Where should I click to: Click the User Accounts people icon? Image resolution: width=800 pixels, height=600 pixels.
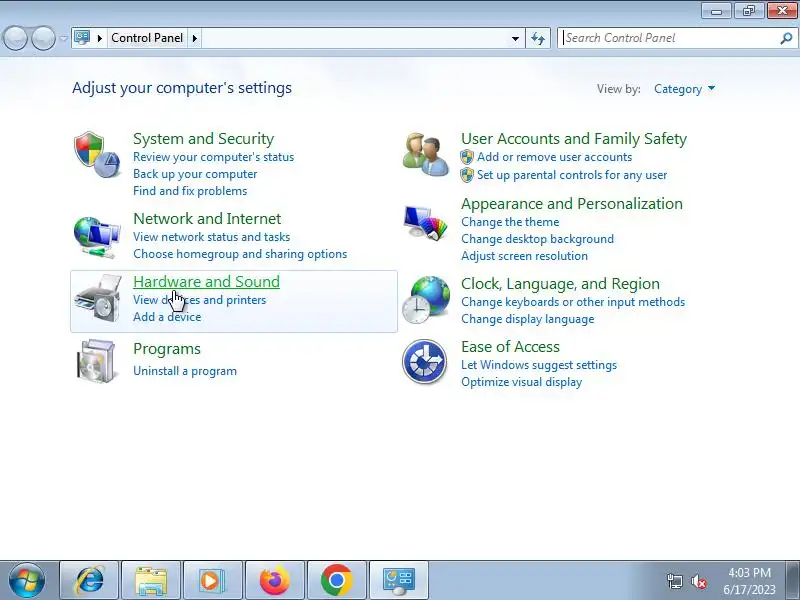pos(426,154)
